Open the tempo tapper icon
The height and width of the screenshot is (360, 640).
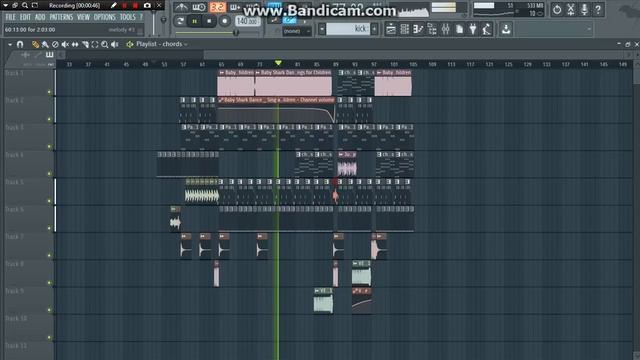pos(487,29)
